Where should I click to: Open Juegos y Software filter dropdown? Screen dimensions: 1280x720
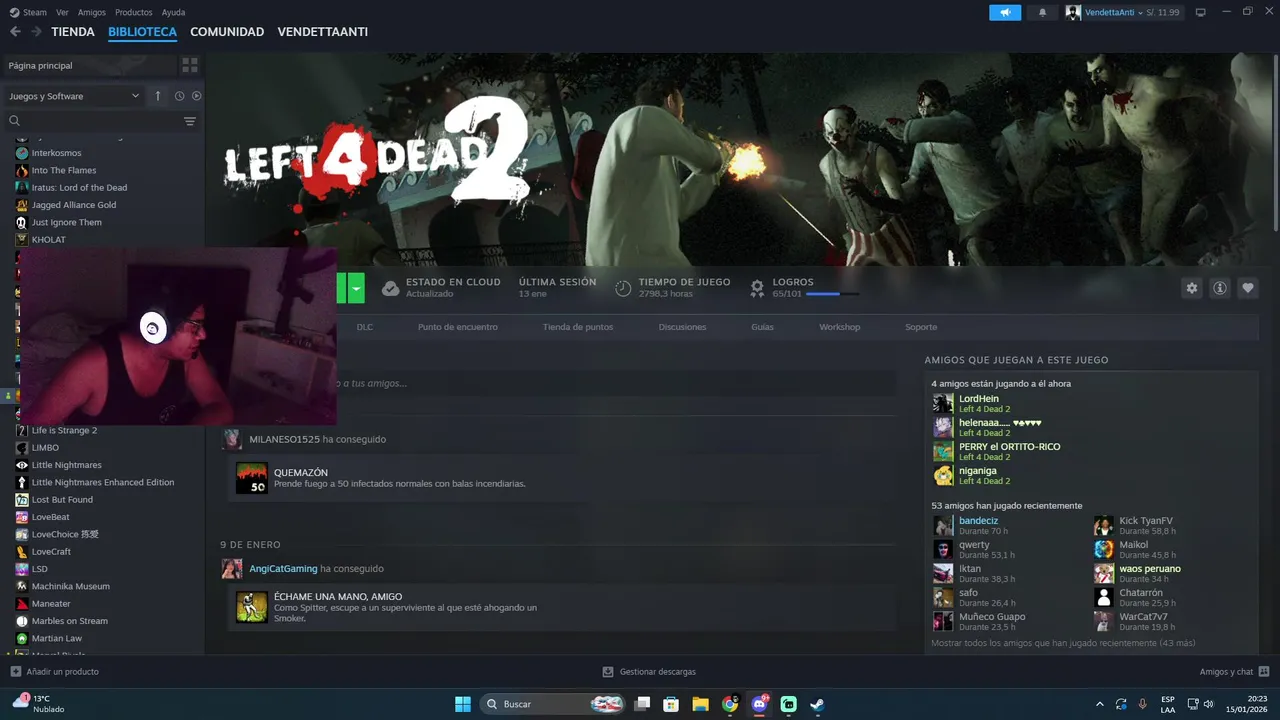click(x=74, y=96)
